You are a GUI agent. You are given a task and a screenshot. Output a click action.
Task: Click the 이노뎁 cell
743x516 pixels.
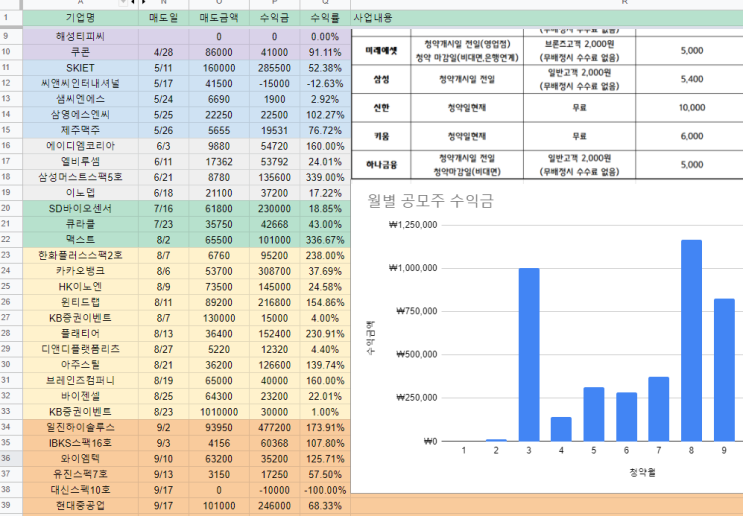81,193
